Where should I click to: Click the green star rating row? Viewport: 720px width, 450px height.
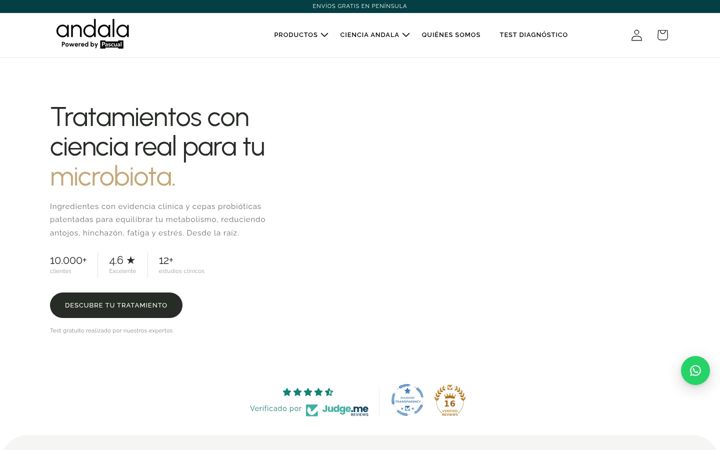(308, 392)
